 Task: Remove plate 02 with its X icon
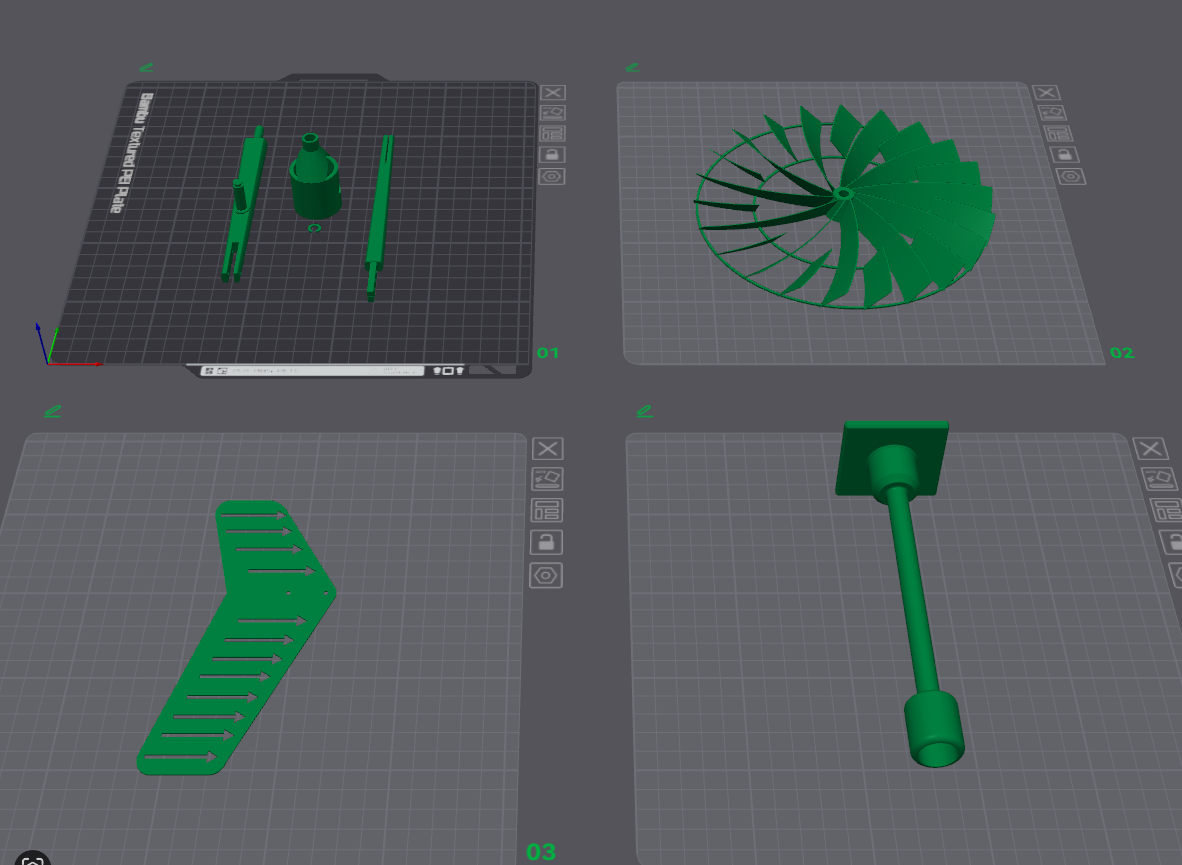click(1046, 92)
